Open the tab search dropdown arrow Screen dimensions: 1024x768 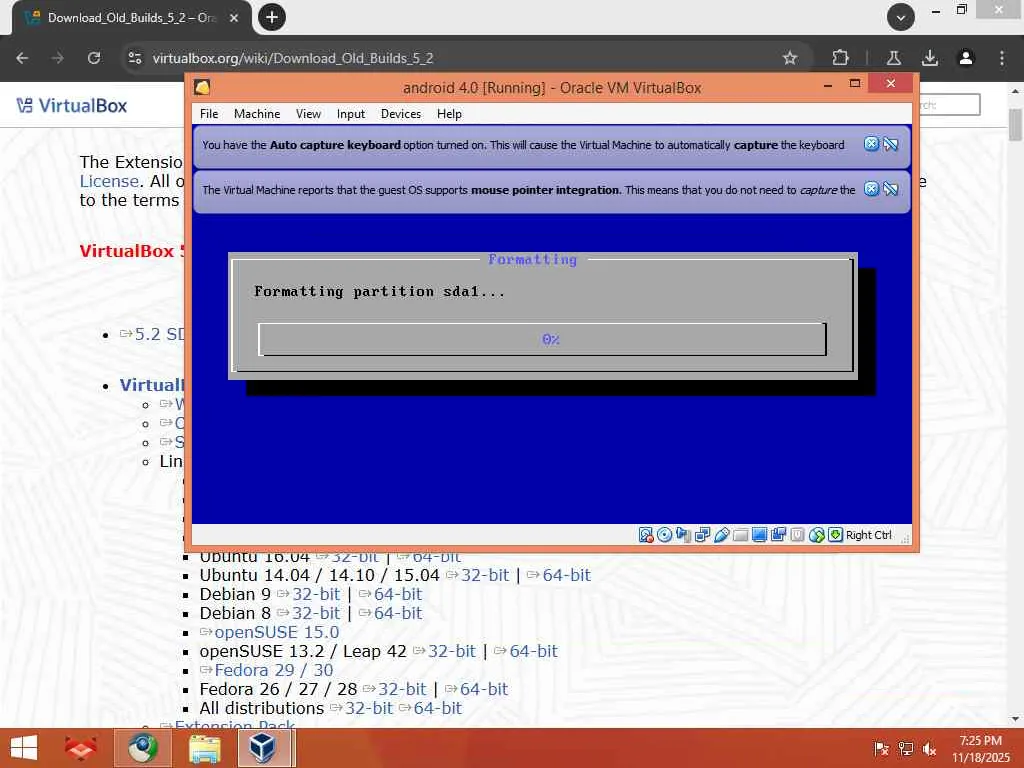point(901,18)
